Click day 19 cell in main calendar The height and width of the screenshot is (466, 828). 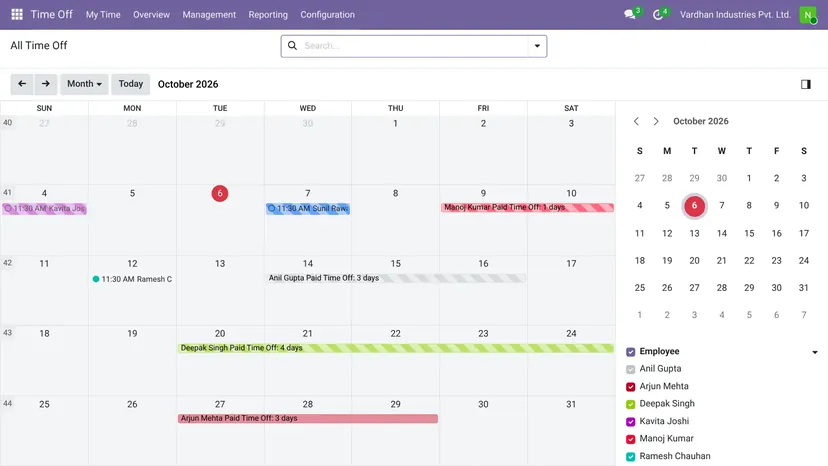coord(132,360)
